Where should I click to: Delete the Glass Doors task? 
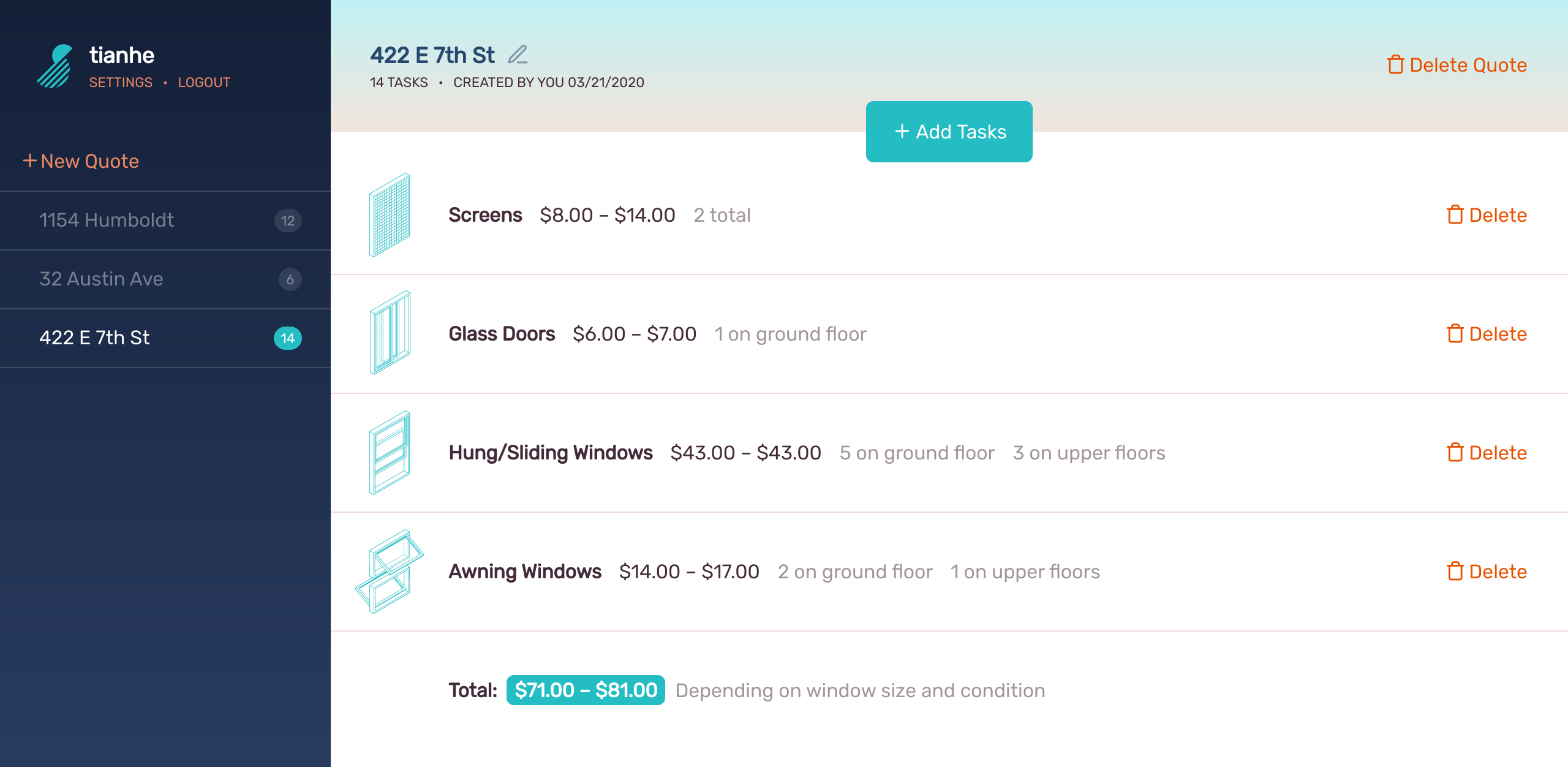[x=1487, y=334]
